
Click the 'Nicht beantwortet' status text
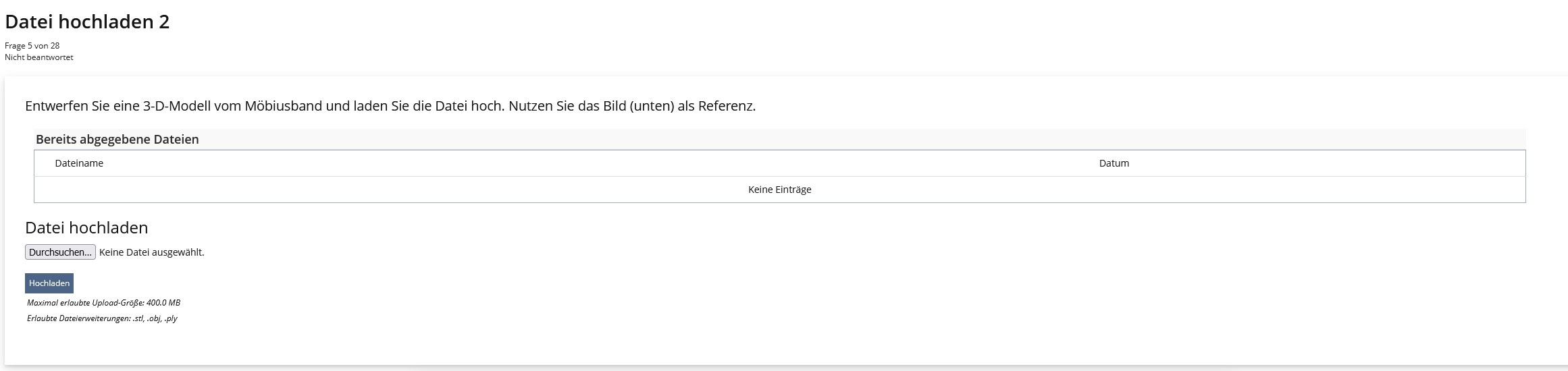pyautogui.click(x=38, y=57)
